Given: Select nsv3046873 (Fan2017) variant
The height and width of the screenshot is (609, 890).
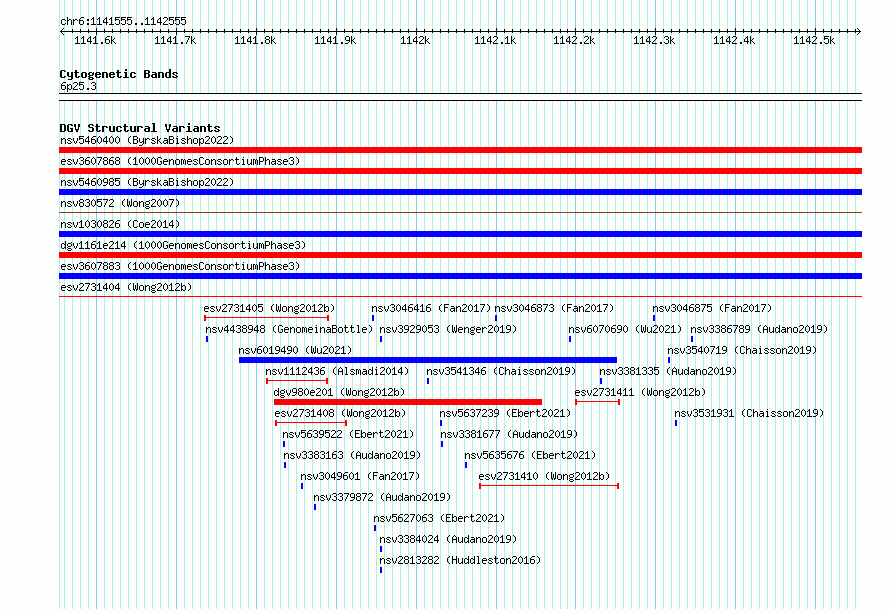Looking at the screenshot, I should [554, 308].
